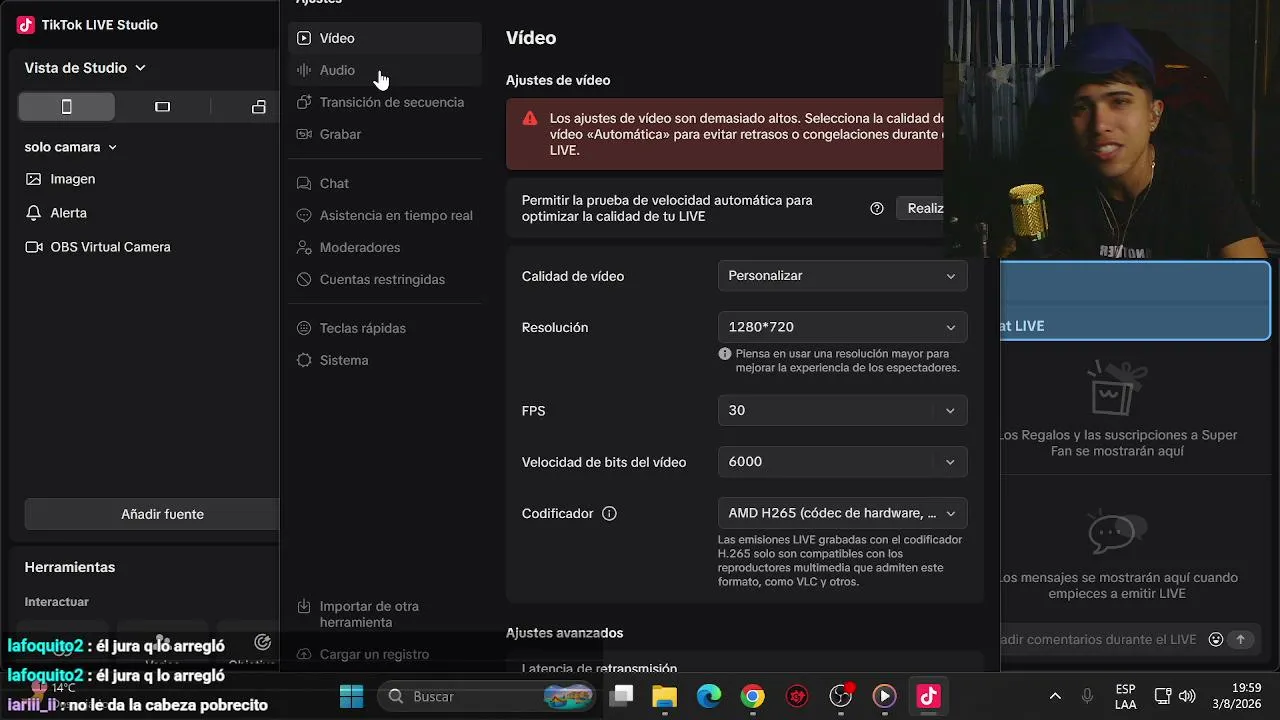Open the Codificador AMD H265 dropdown
The height and width of the screenshot is (720, 1280).
[842, 513]
